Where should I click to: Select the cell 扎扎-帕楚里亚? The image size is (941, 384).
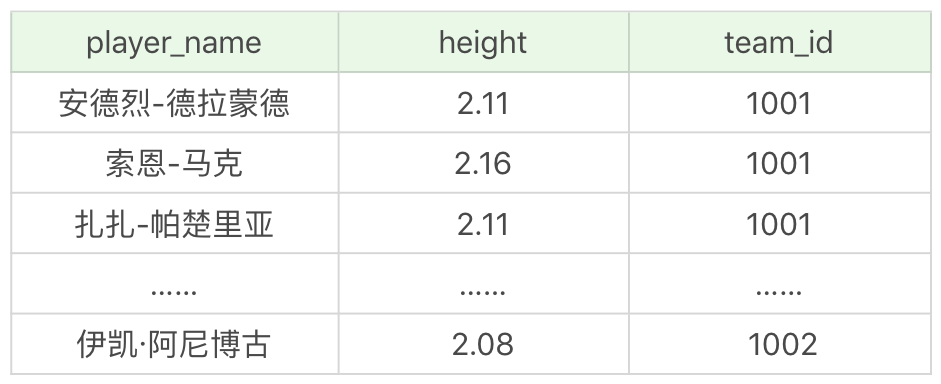pyautogui.click(x=174, y=224)
